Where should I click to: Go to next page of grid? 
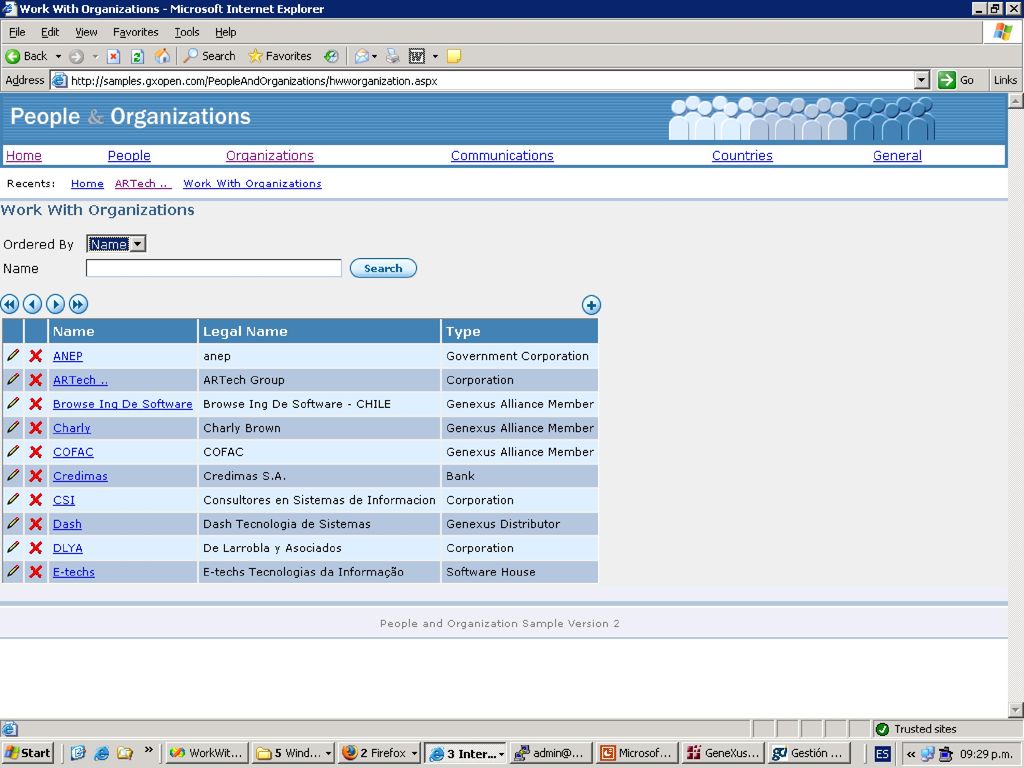tap(56, 304)
